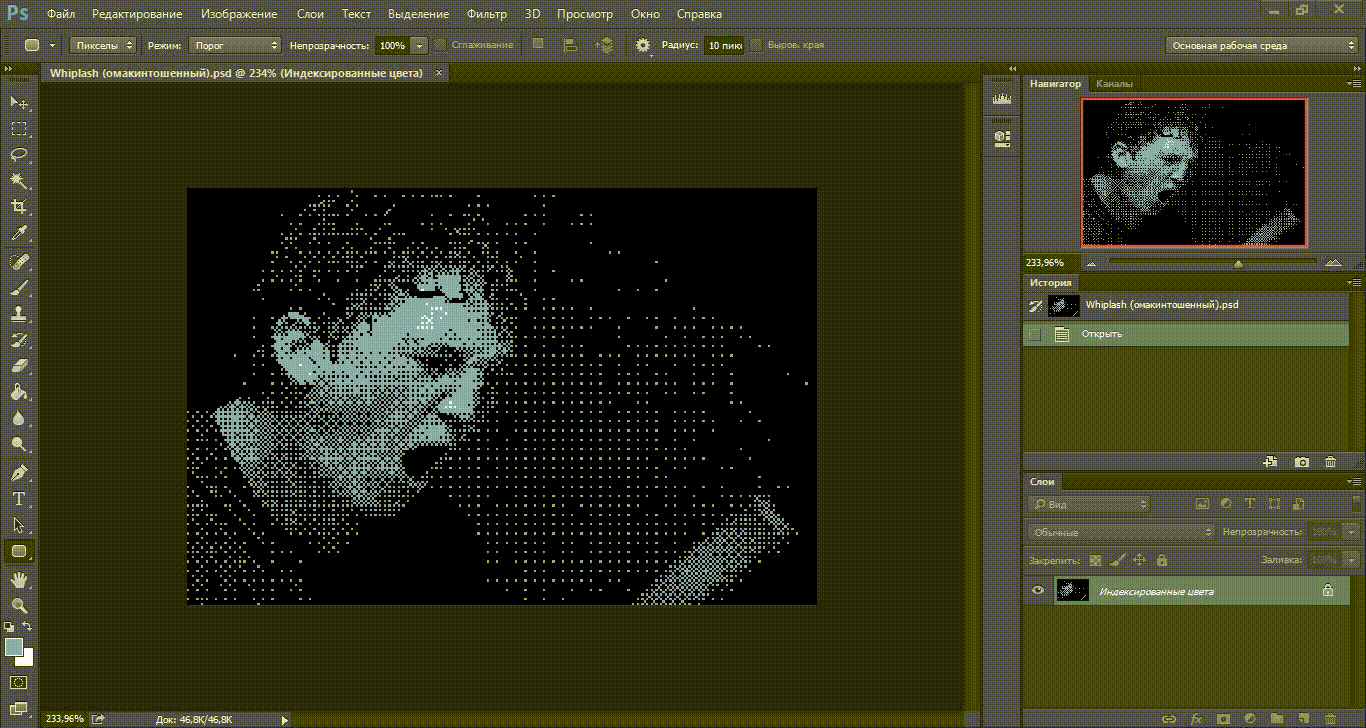The height and width of the screenshot is (728, 1366).
Task: Select the Brush tool
Action: pyautogui.click(x=19, y=288)
